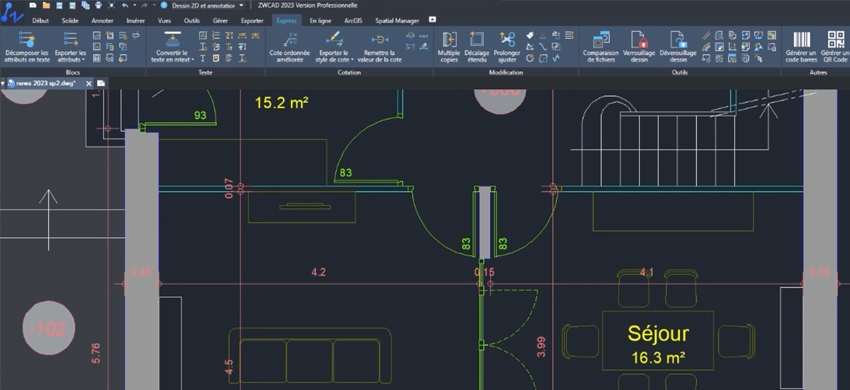Image resolution: width=850 pixels, height=390 pixels.
Task: Open the Spatial Manager ribbon tab
Action: click(x=397, y=21)
